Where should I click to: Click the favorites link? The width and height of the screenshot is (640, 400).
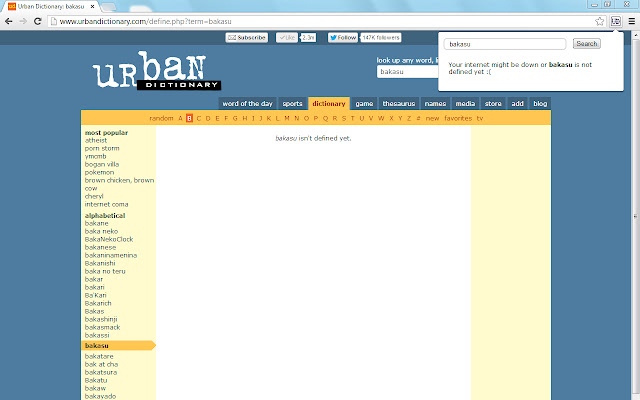coord(458,118)
